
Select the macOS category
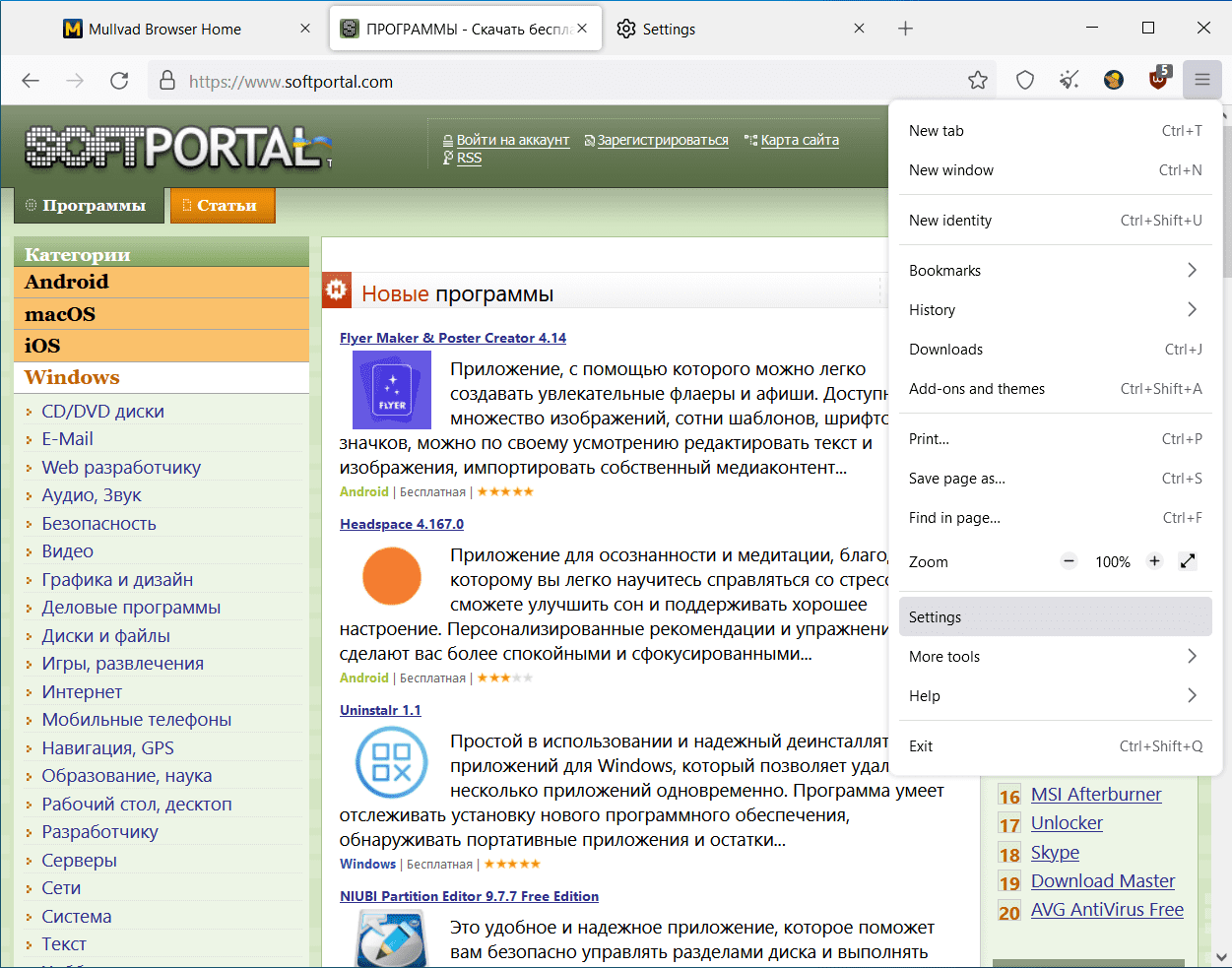coord(162,314)
